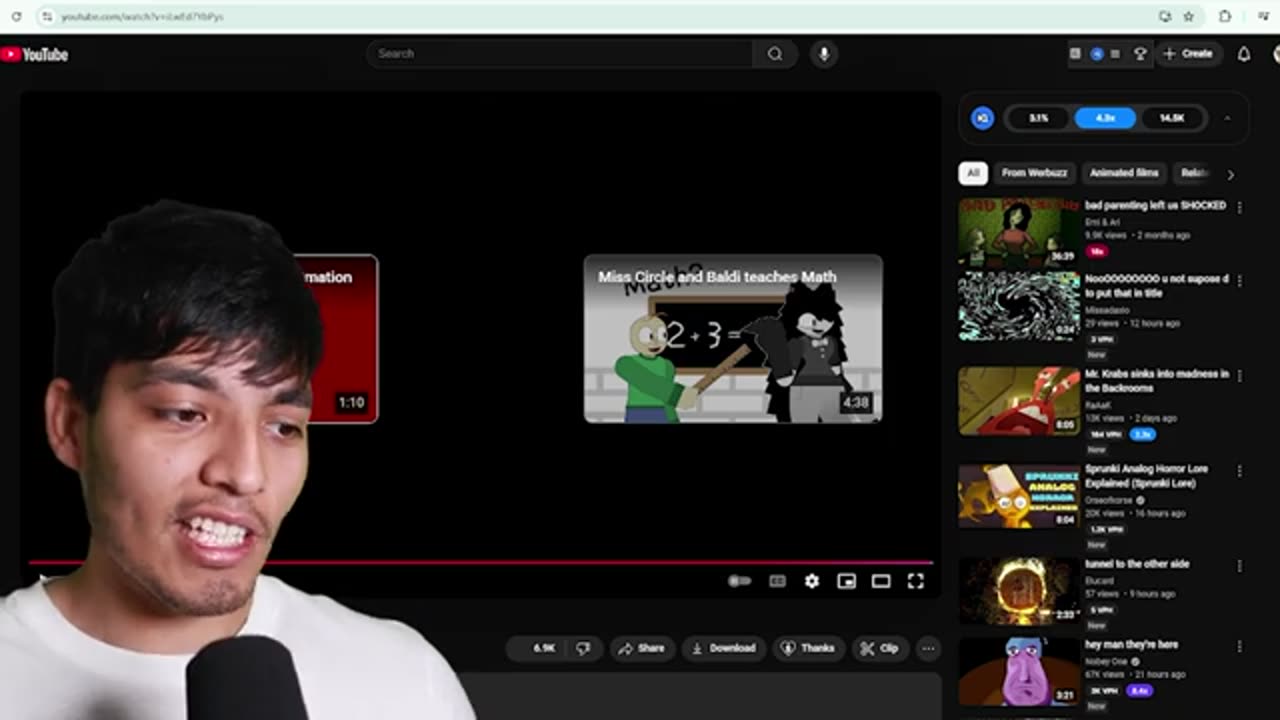Viewport: 1280px width, 720px height.
Task: Collapse the stats panel arrow
Action: click(1227, 118)
